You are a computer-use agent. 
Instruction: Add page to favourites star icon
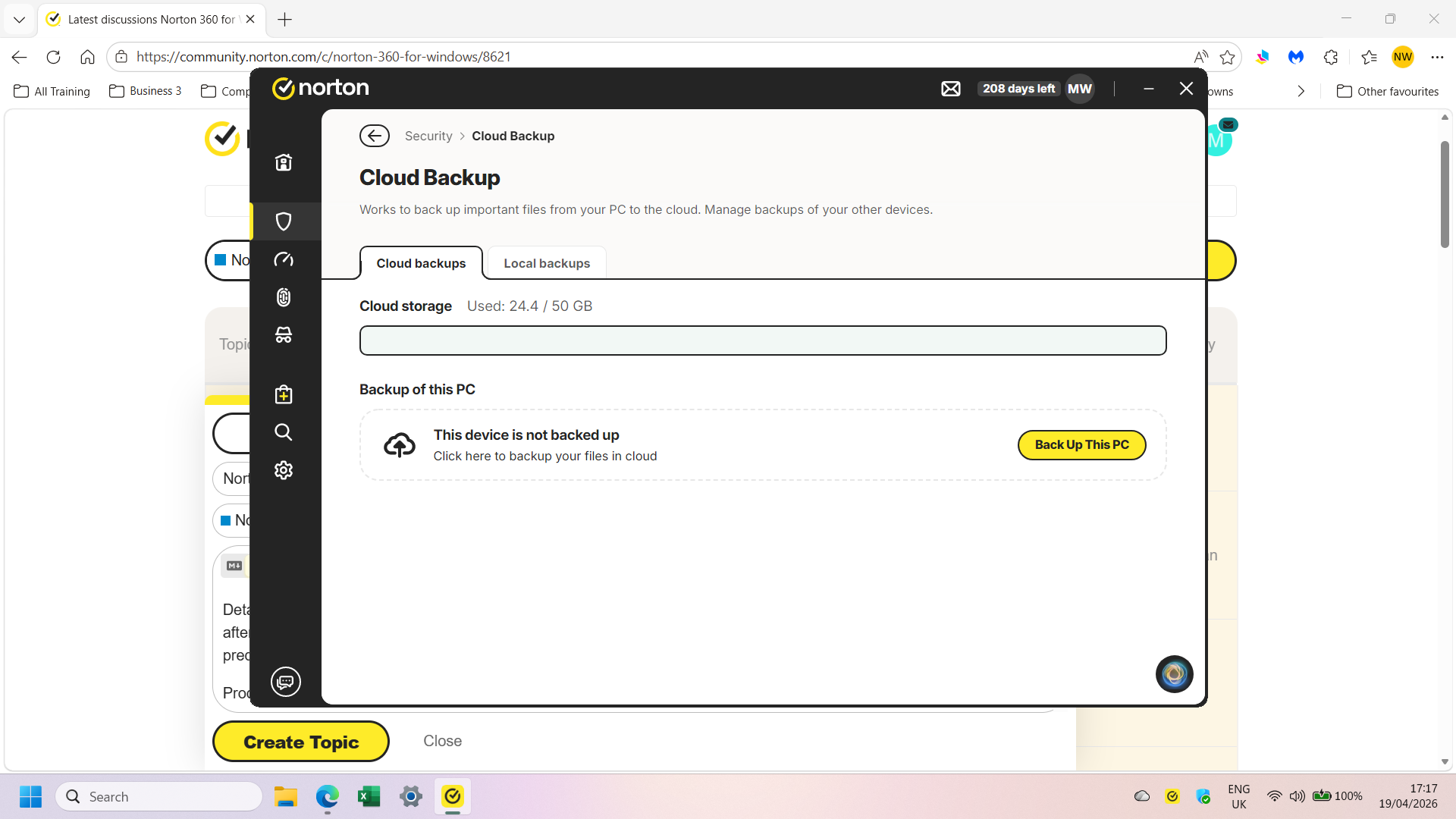1228,57
